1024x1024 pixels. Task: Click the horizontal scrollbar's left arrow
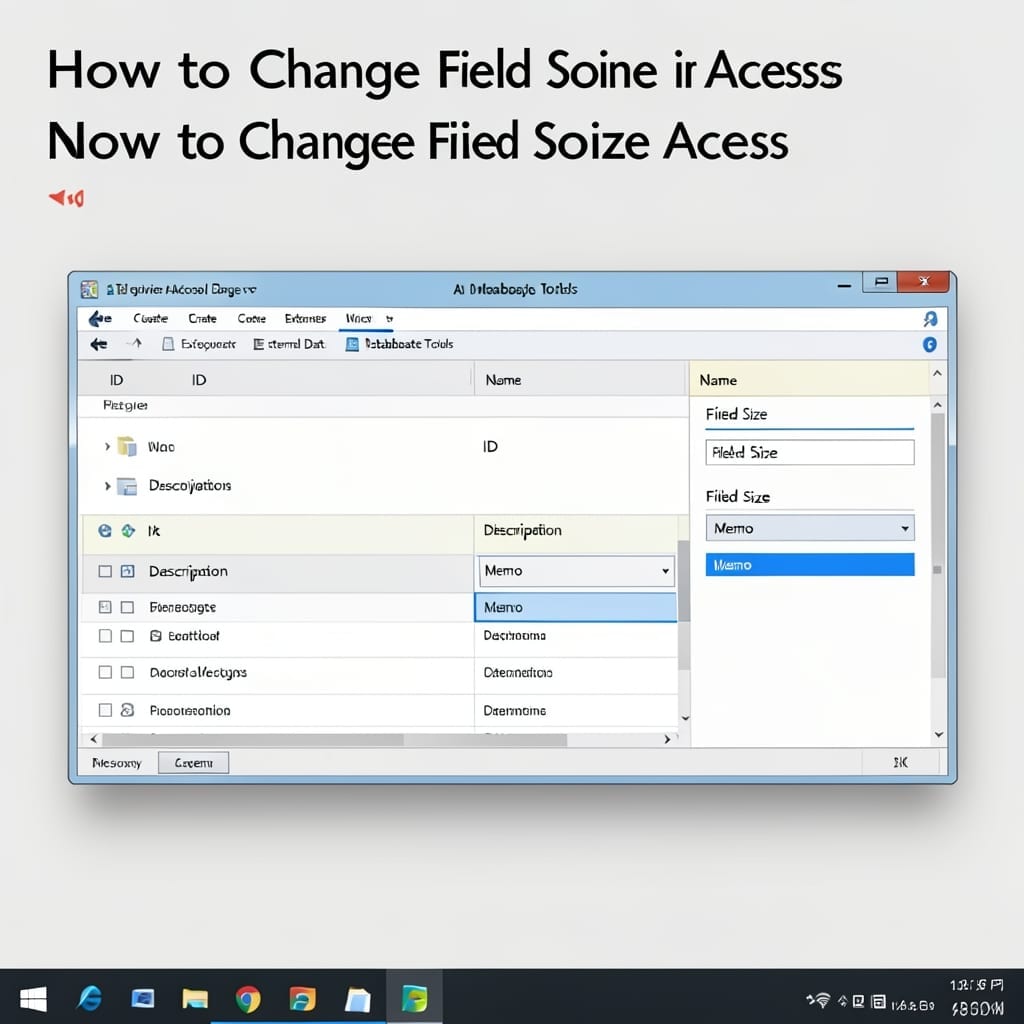(94, 739)
